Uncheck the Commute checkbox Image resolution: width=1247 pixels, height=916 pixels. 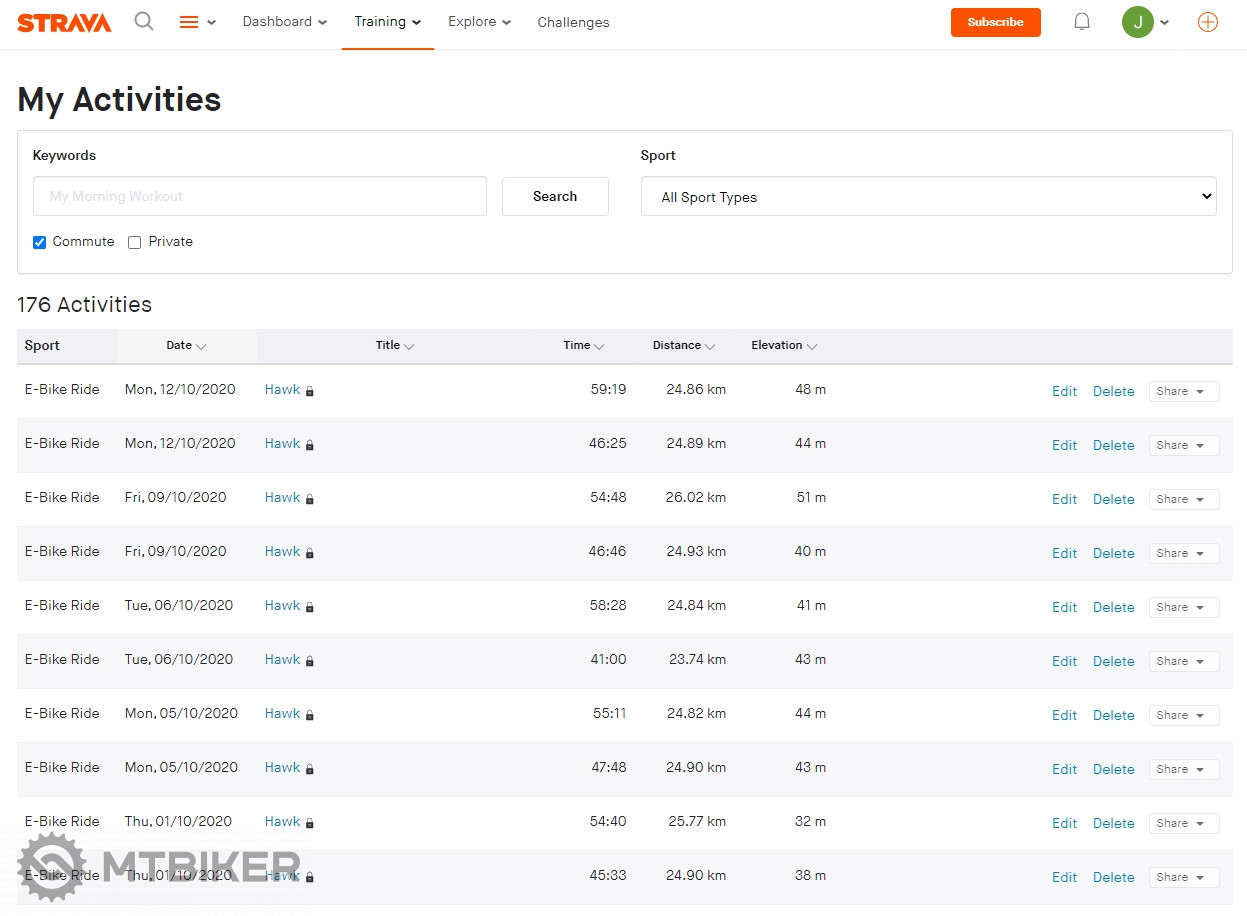pos(40,242)
